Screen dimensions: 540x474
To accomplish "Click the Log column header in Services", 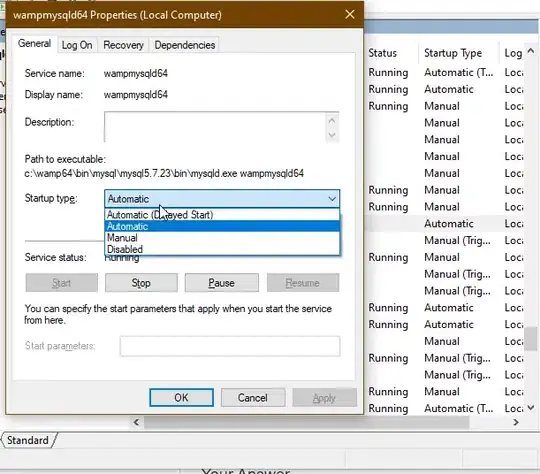I will 513,53.
